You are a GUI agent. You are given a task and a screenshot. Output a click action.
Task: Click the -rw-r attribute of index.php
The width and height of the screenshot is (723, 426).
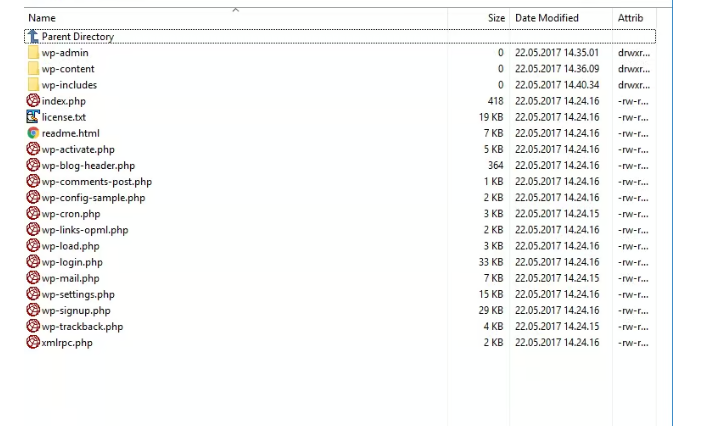[633, 101]
